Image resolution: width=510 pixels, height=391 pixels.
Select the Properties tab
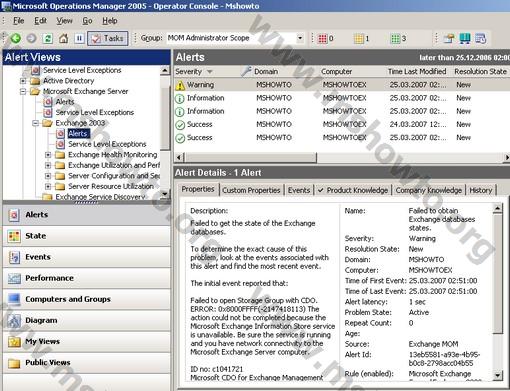pos(198,189)
